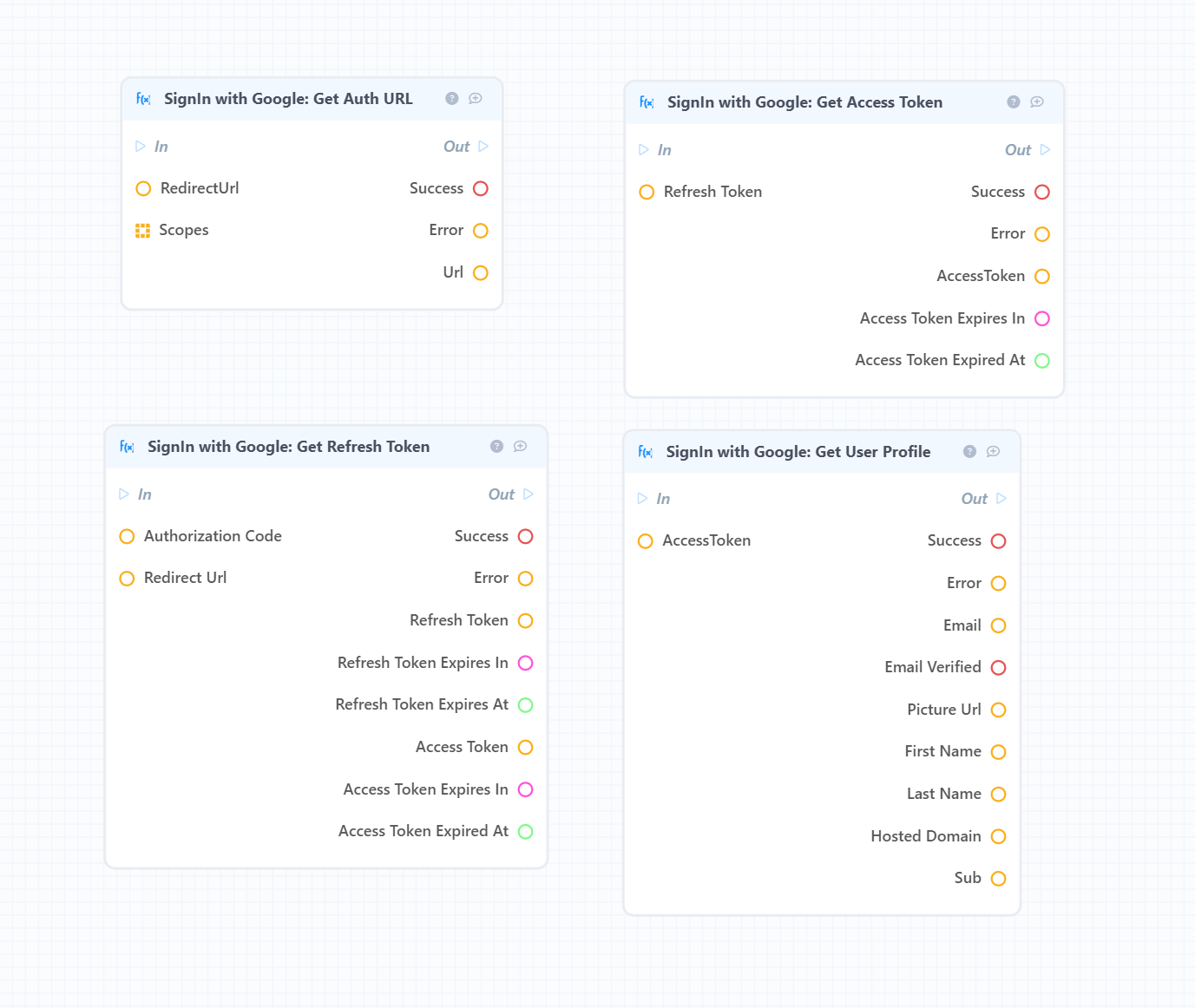The width and height of the screenshot is (1195, 1008).
Task: Select the Last Name output port
Action: click(998, 795)
